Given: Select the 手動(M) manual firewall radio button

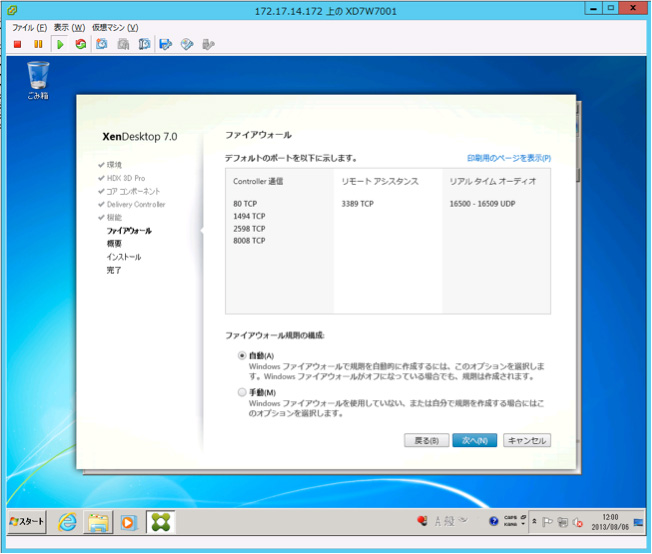Looking at the screenshot, I should pyautogui.click(x=242, y=392).
